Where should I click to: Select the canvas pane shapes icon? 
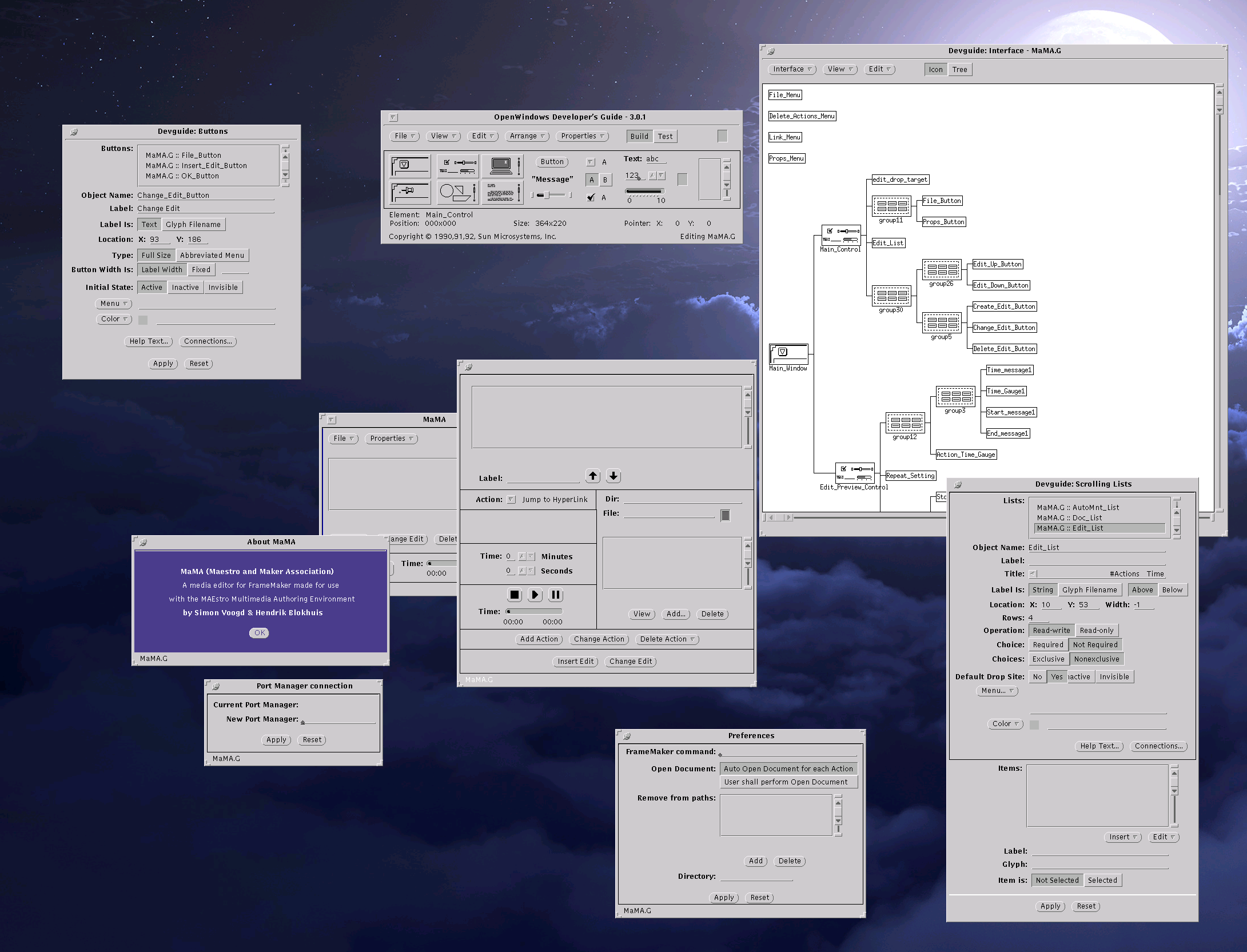pos(457,193)
